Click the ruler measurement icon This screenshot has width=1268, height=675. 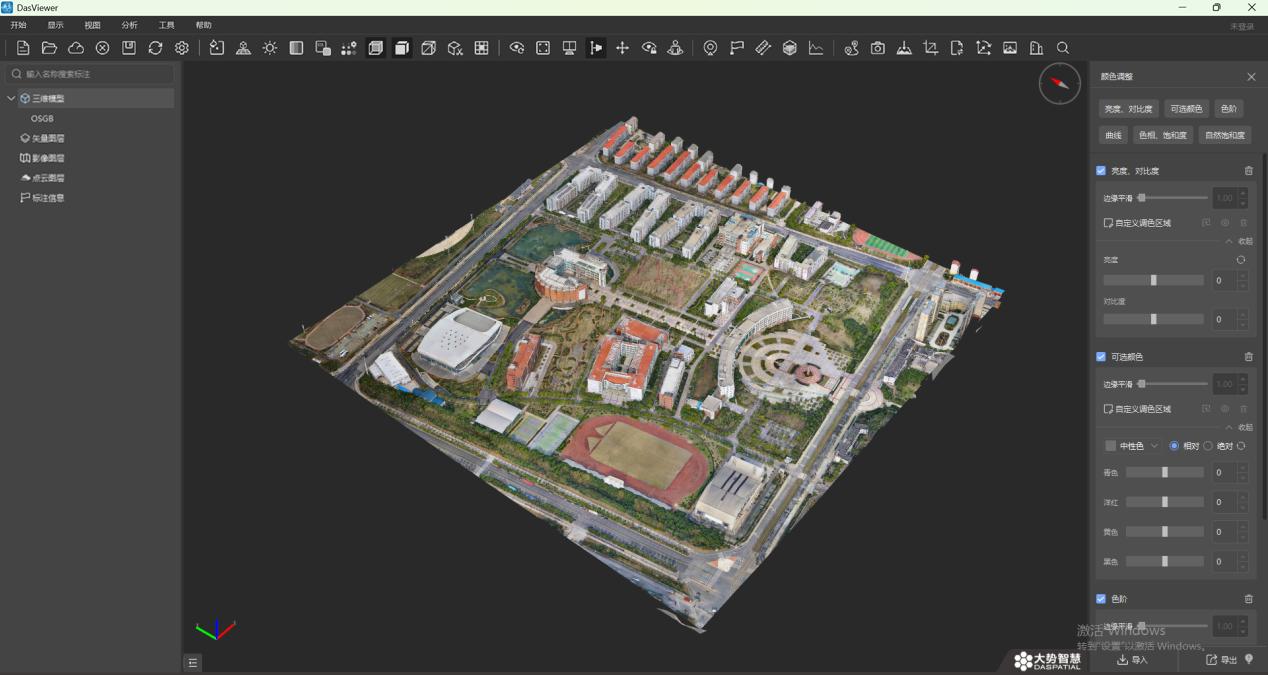763,48
